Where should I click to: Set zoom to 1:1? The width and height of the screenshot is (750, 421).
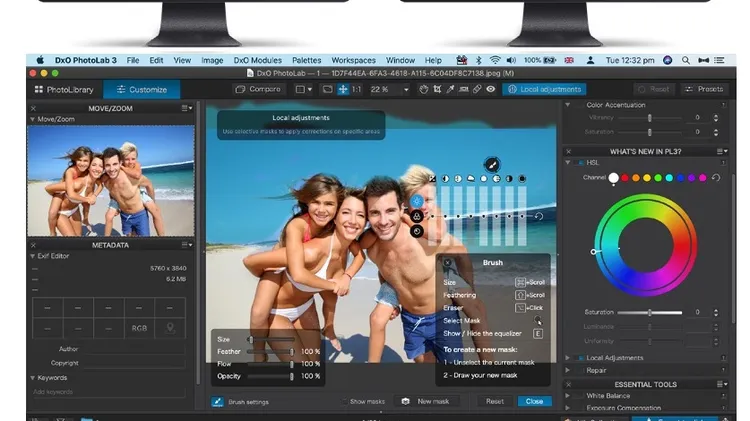pyautogui.click(x=356, y=89)
